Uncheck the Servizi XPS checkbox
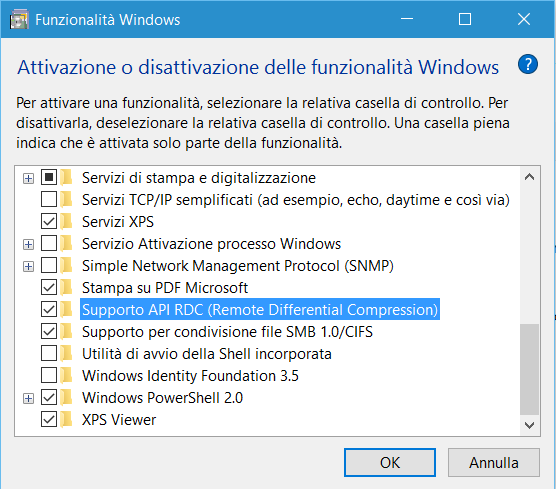The height and width of the screenshot is (489, 556). tap(49, 221)
